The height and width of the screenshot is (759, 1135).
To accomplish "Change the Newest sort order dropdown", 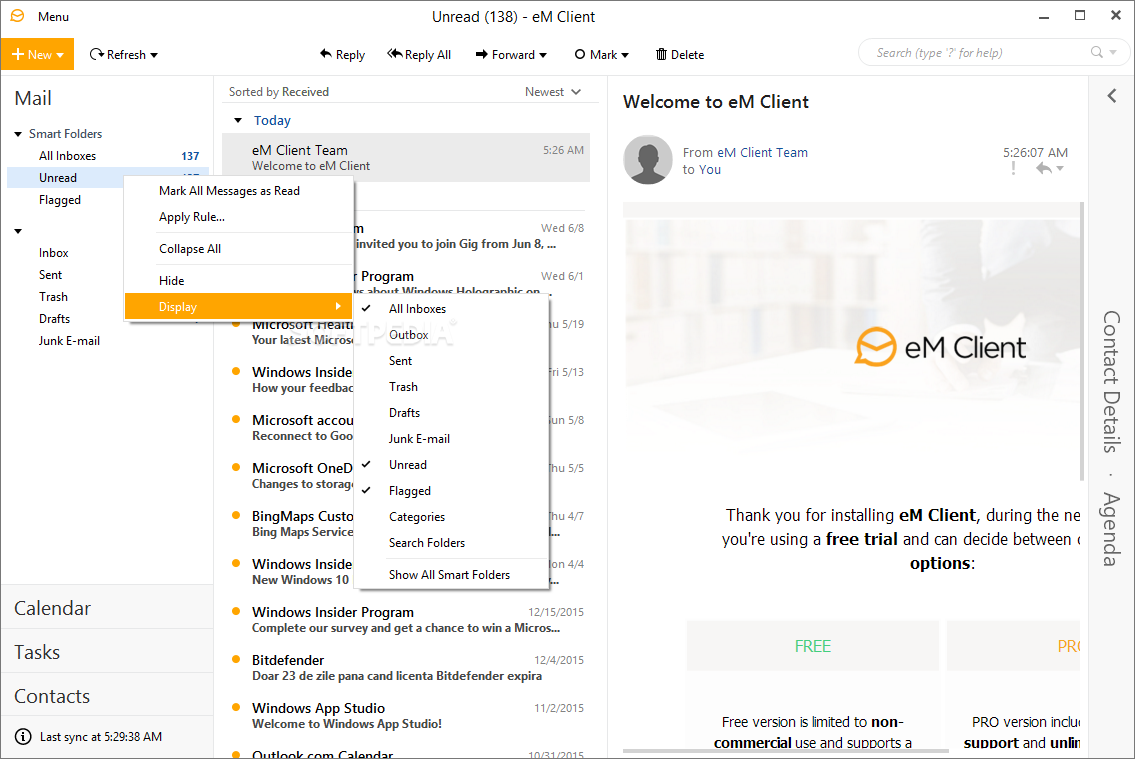I will point(553,92).
